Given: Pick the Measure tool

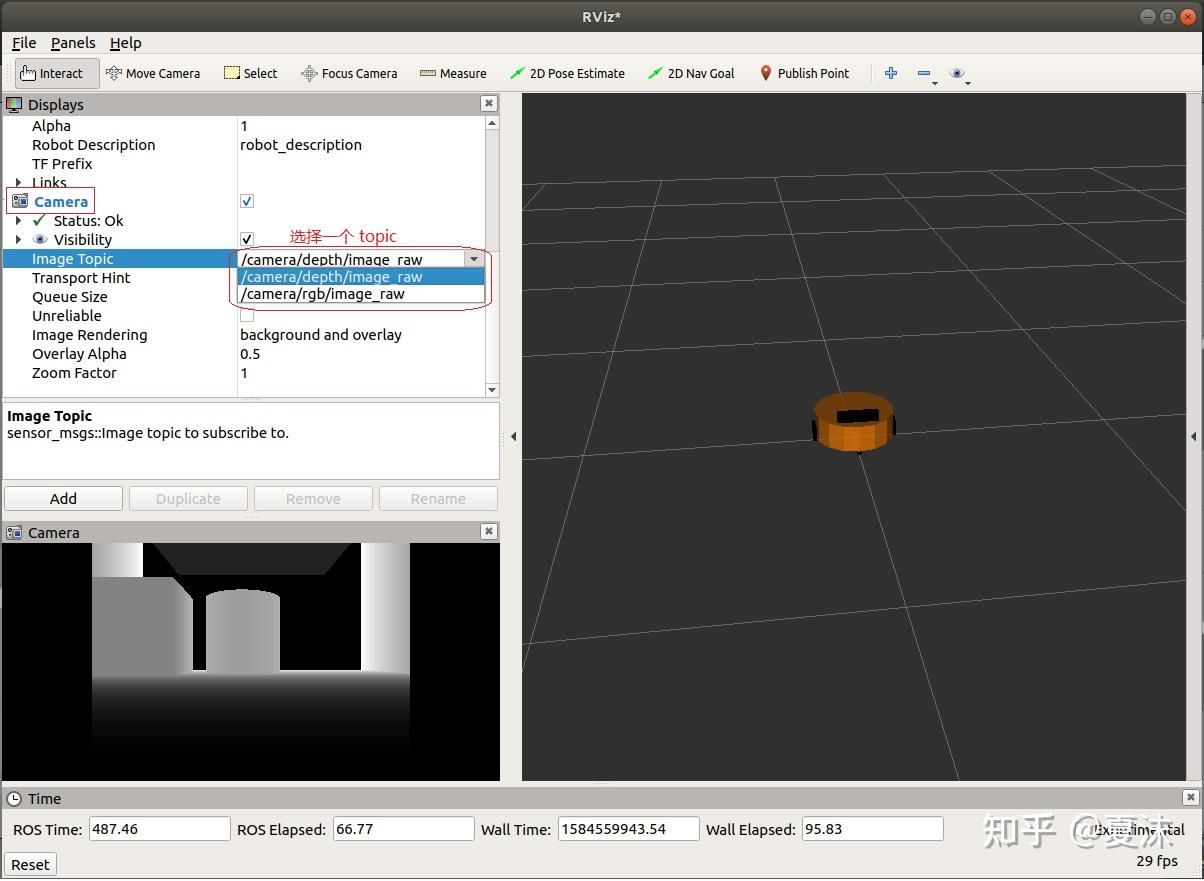Looking at the screenshot, I should 453,73.
